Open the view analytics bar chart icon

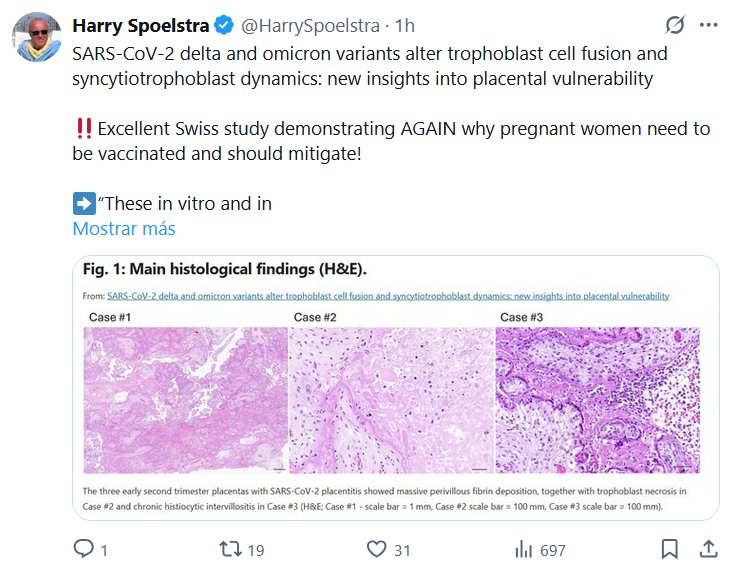(524, 549)
